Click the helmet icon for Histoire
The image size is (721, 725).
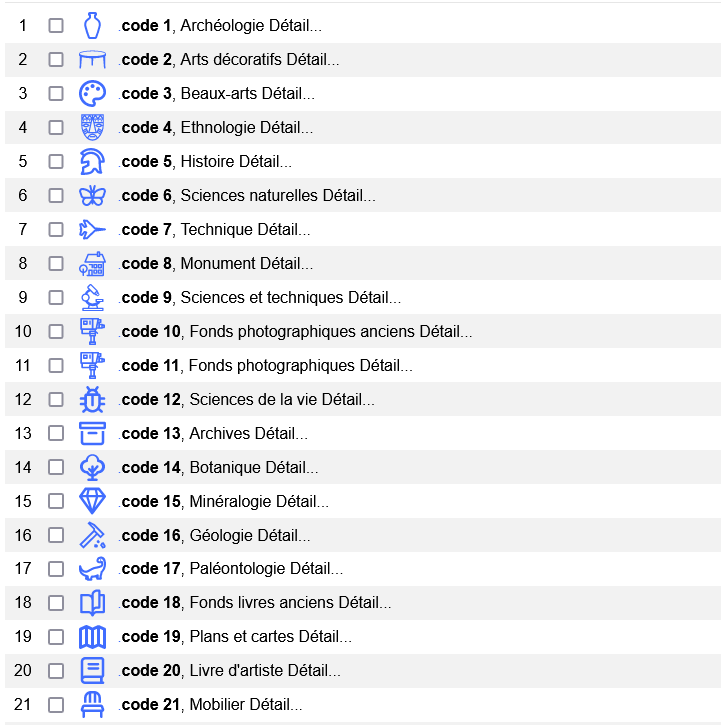tap(92, 161)
